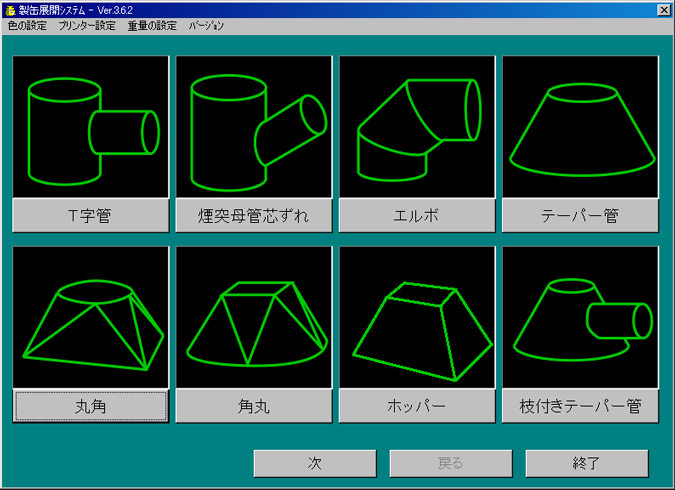Viewport: 675px width, 490px height.
Task: Open the 色の設定 menu
Action: click(27, 26)
